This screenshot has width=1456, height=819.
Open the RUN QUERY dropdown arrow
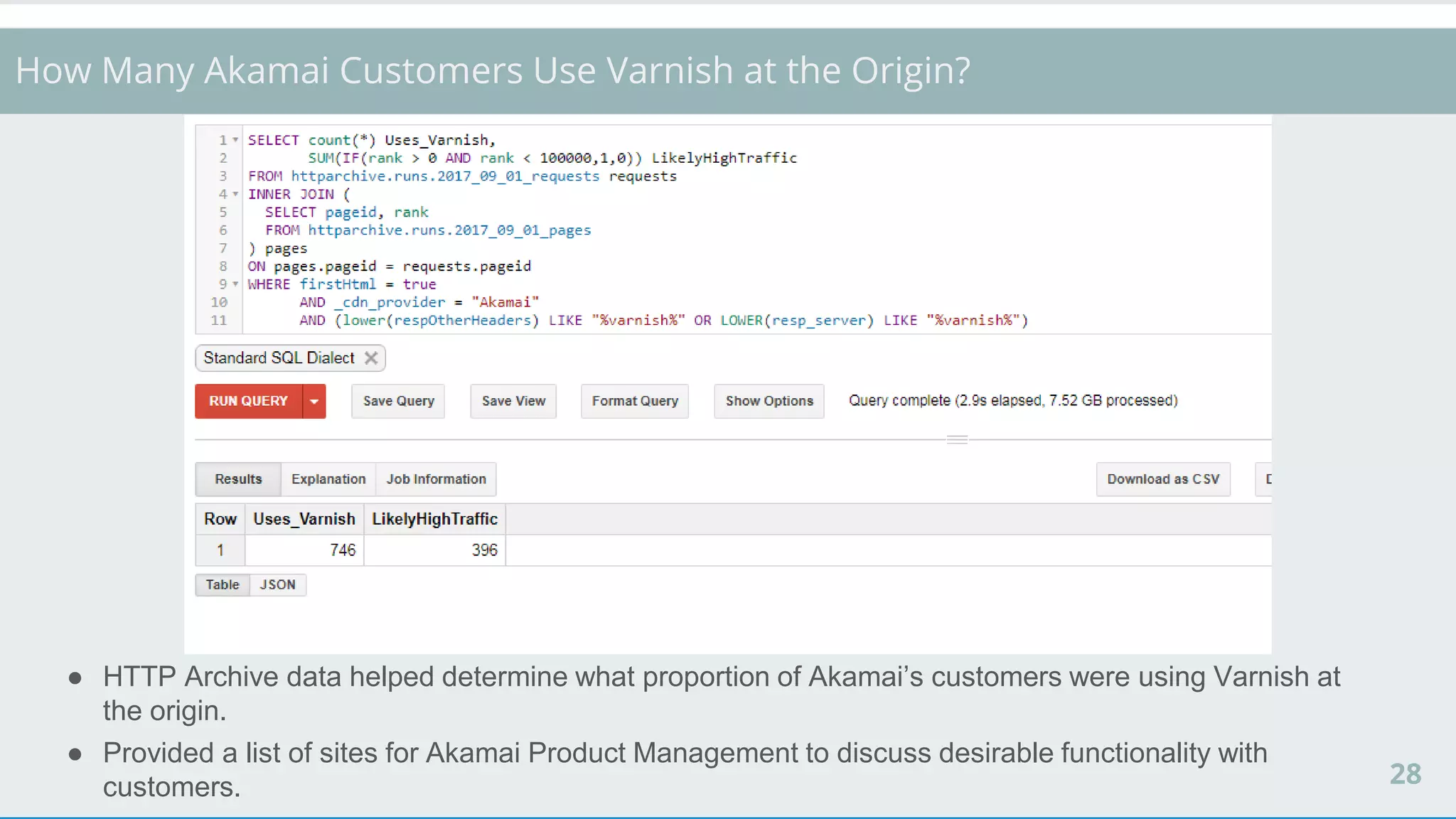tap(314, 401)
